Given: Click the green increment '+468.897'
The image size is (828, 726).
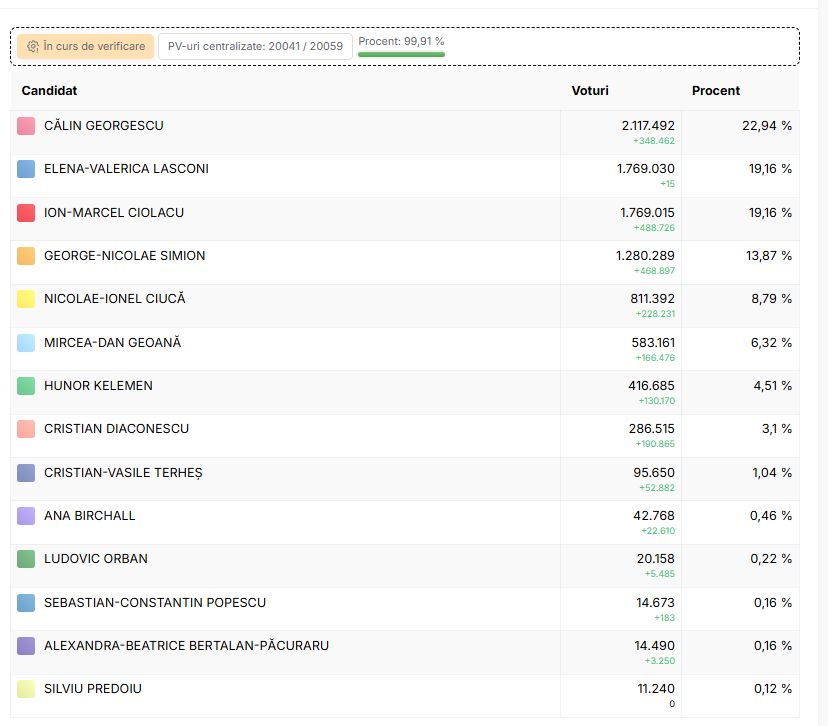Looking at the screenshot, I should [654, 271].
